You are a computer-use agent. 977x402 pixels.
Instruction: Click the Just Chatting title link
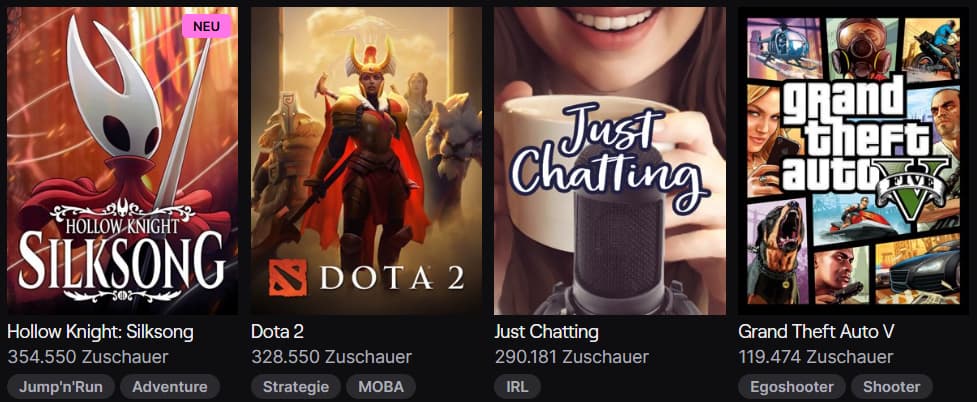(x=546, y=332)
